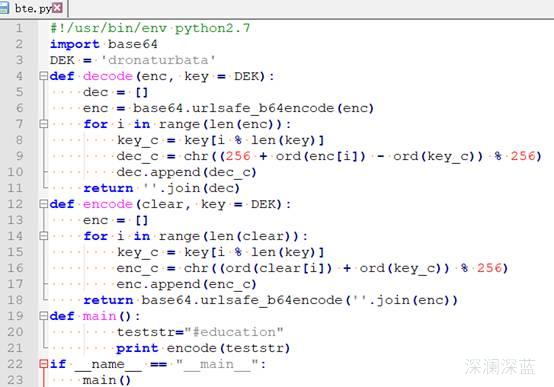Collapse the if __name__ block fold marker

click(x=43, y=364)
